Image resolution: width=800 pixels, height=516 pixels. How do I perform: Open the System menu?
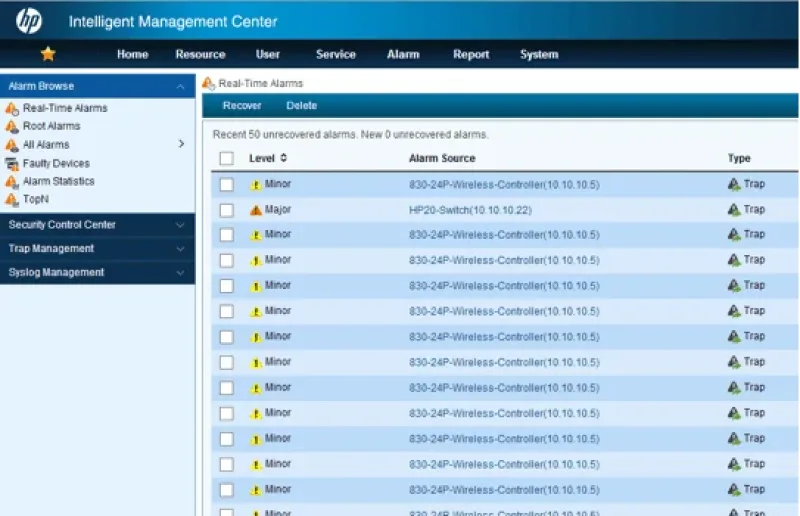[539, 54]
